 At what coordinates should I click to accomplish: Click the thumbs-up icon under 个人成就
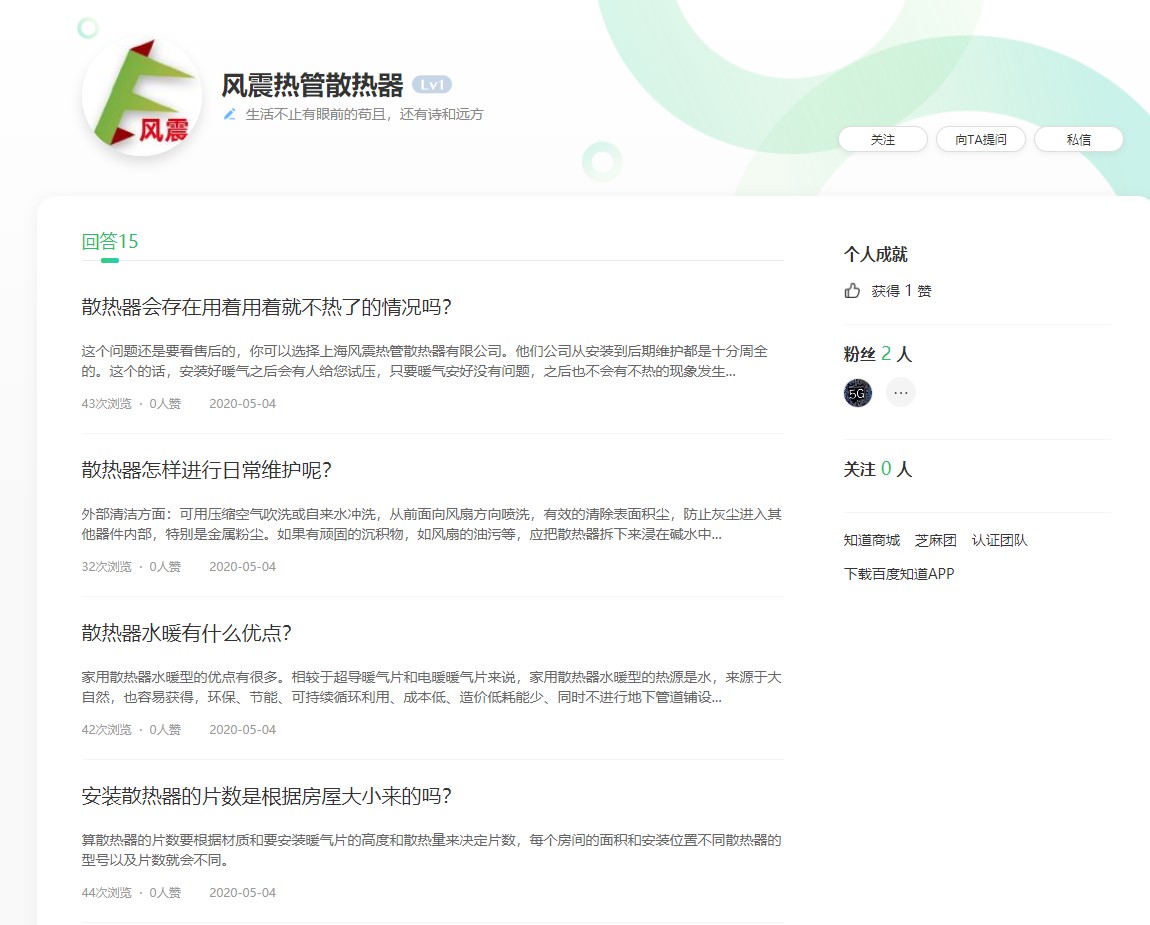(851, 290)
